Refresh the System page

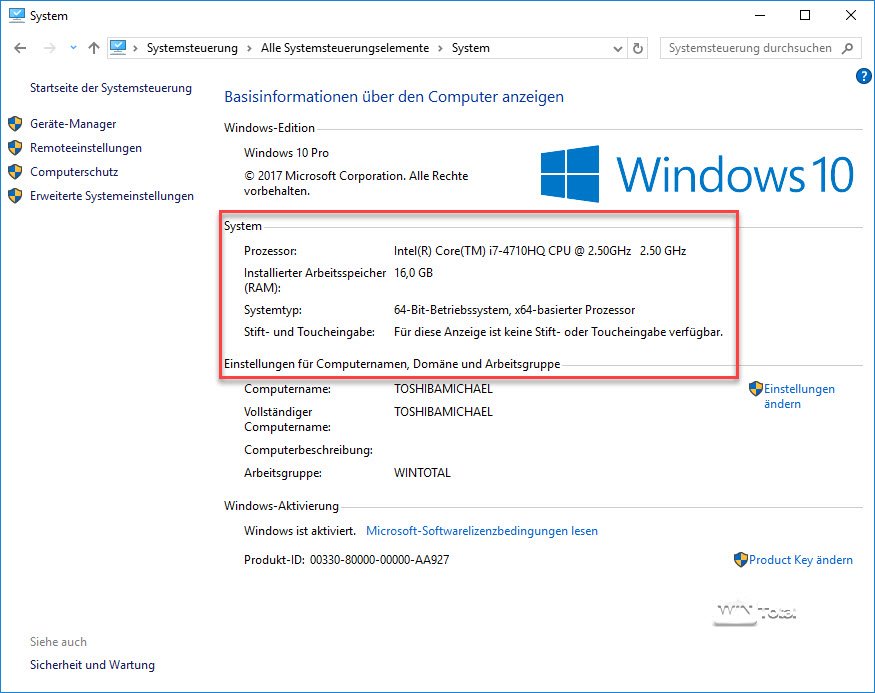[638, 49]
